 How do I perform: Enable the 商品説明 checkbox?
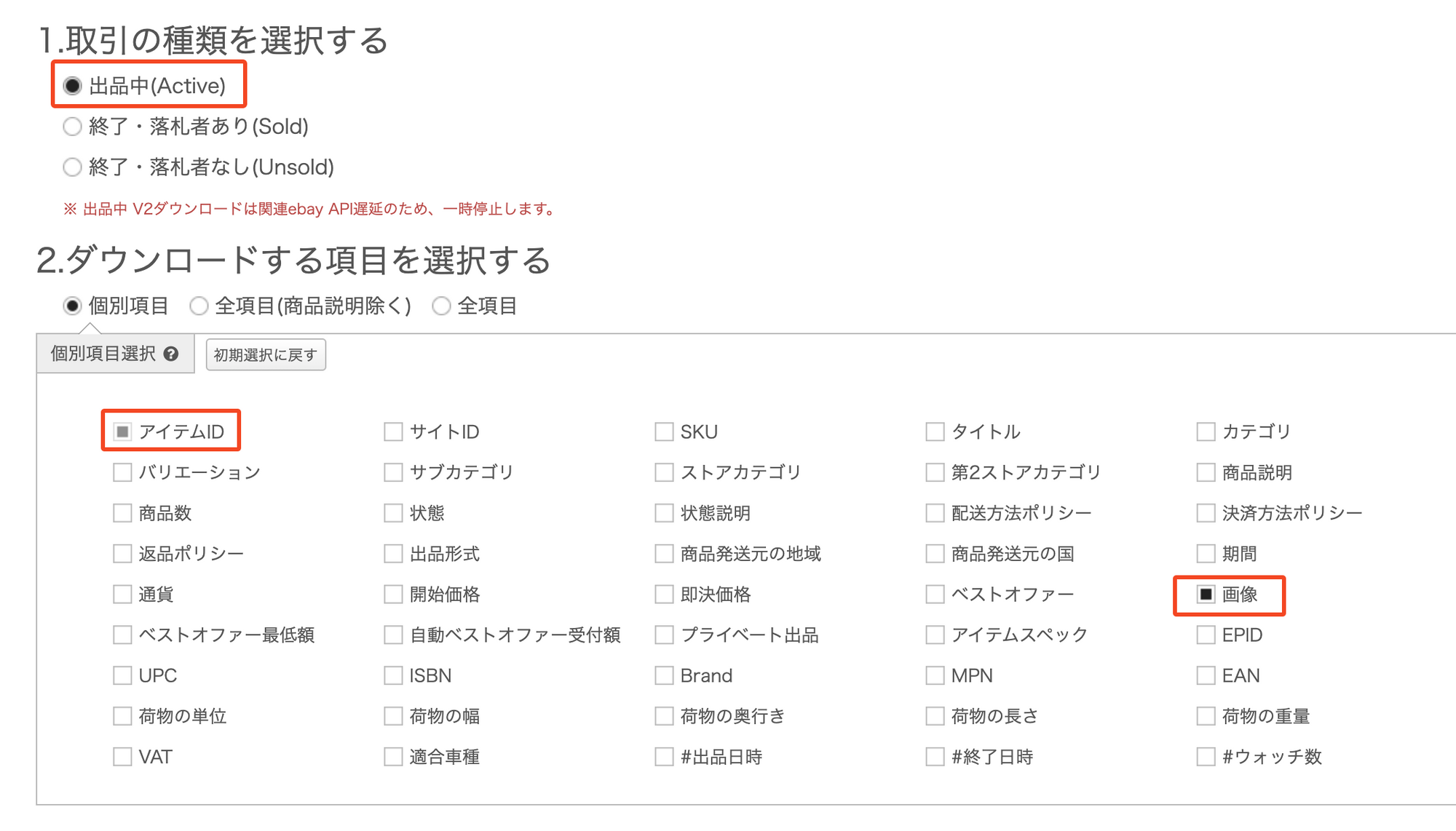pyautogui.click(x=1206, y=473)
